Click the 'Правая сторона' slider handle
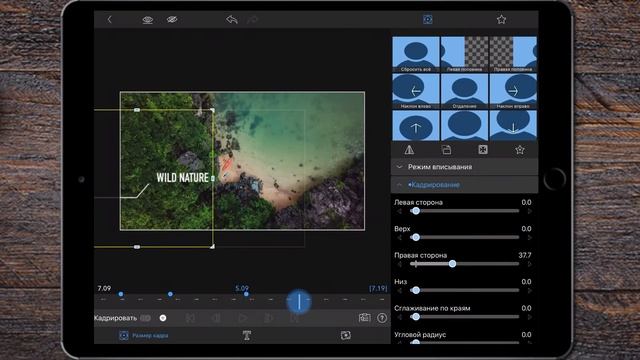Viewport: 640px width, 360px height. pyautogui.click(x=452, y=264)
